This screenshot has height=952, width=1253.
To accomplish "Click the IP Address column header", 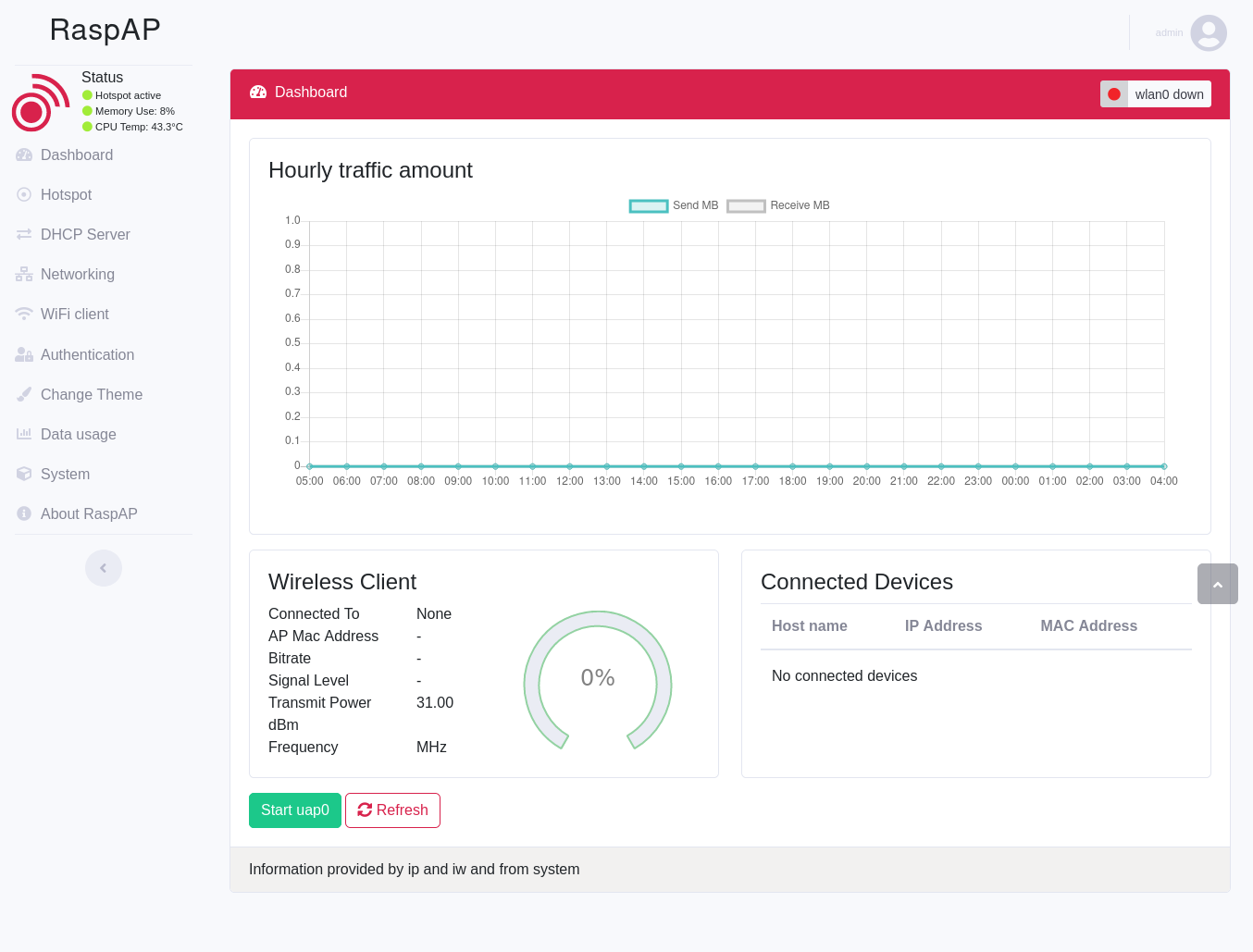I will pos(944,626).
